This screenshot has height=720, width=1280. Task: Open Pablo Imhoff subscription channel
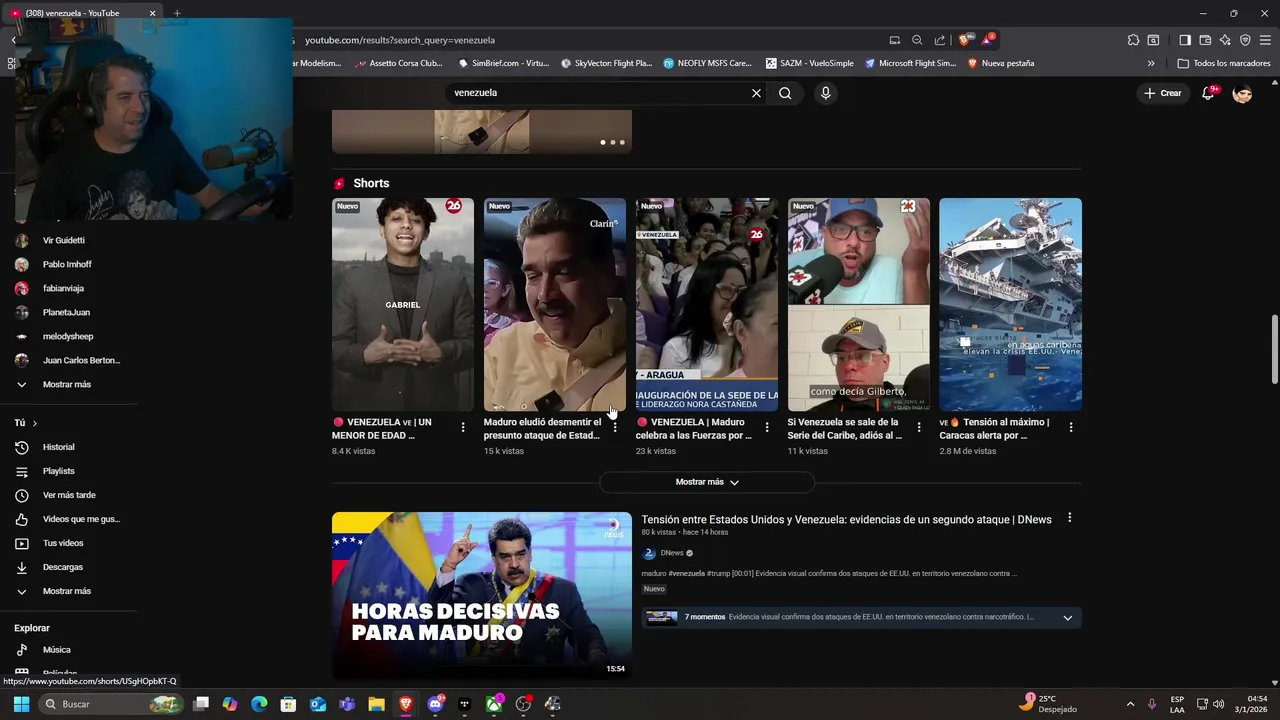point(68,264)
